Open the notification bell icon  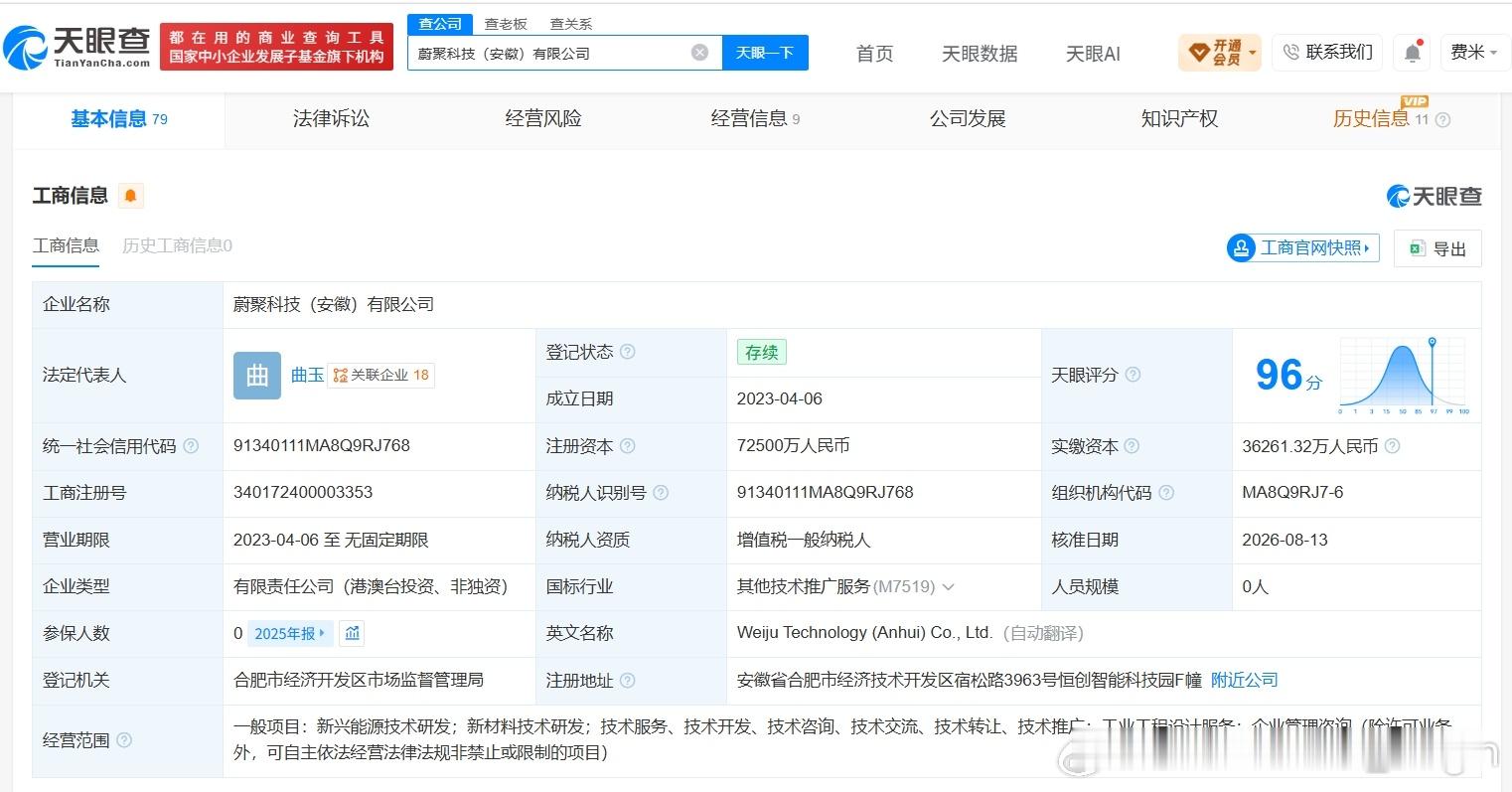(1412, 53)
